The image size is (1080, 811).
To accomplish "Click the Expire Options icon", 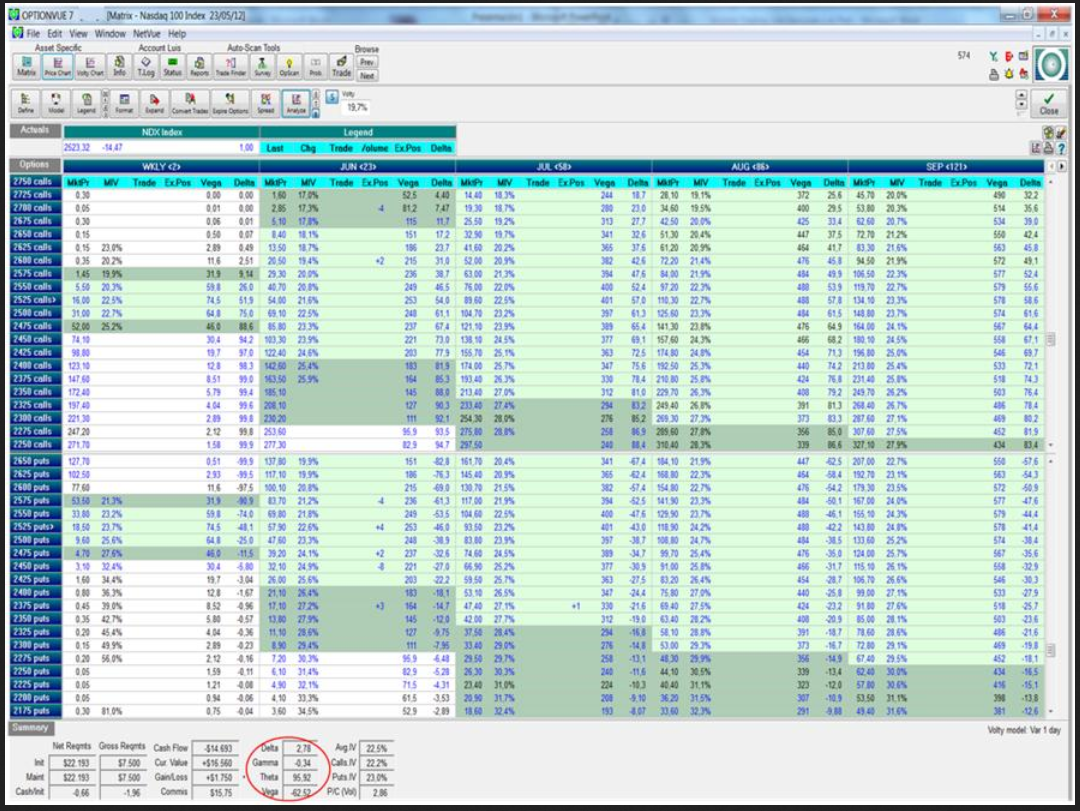I will 232,103.
